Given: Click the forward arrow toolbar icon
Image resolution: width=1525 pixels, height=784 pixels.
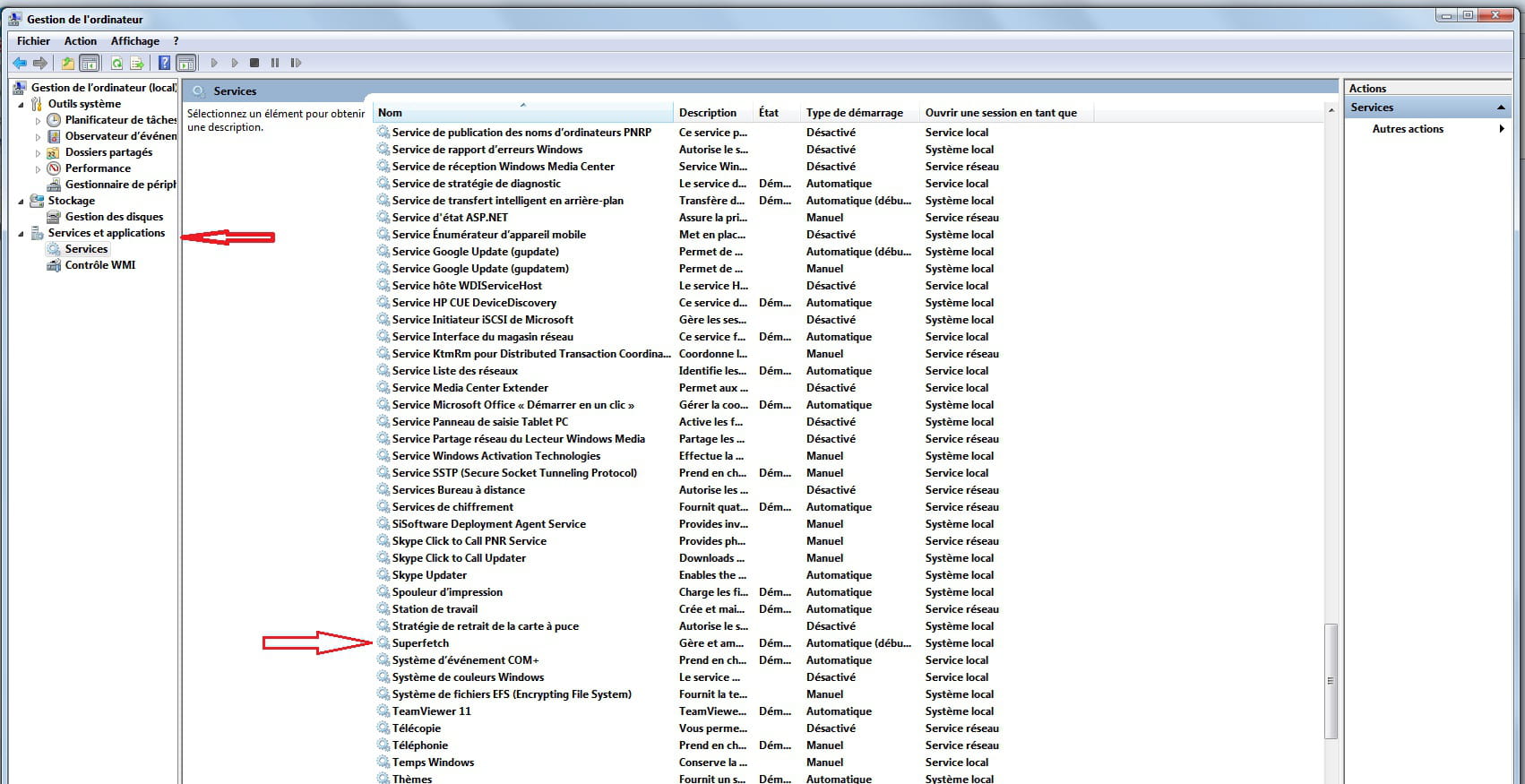Looking at the screenshot, I should [40, 63].
